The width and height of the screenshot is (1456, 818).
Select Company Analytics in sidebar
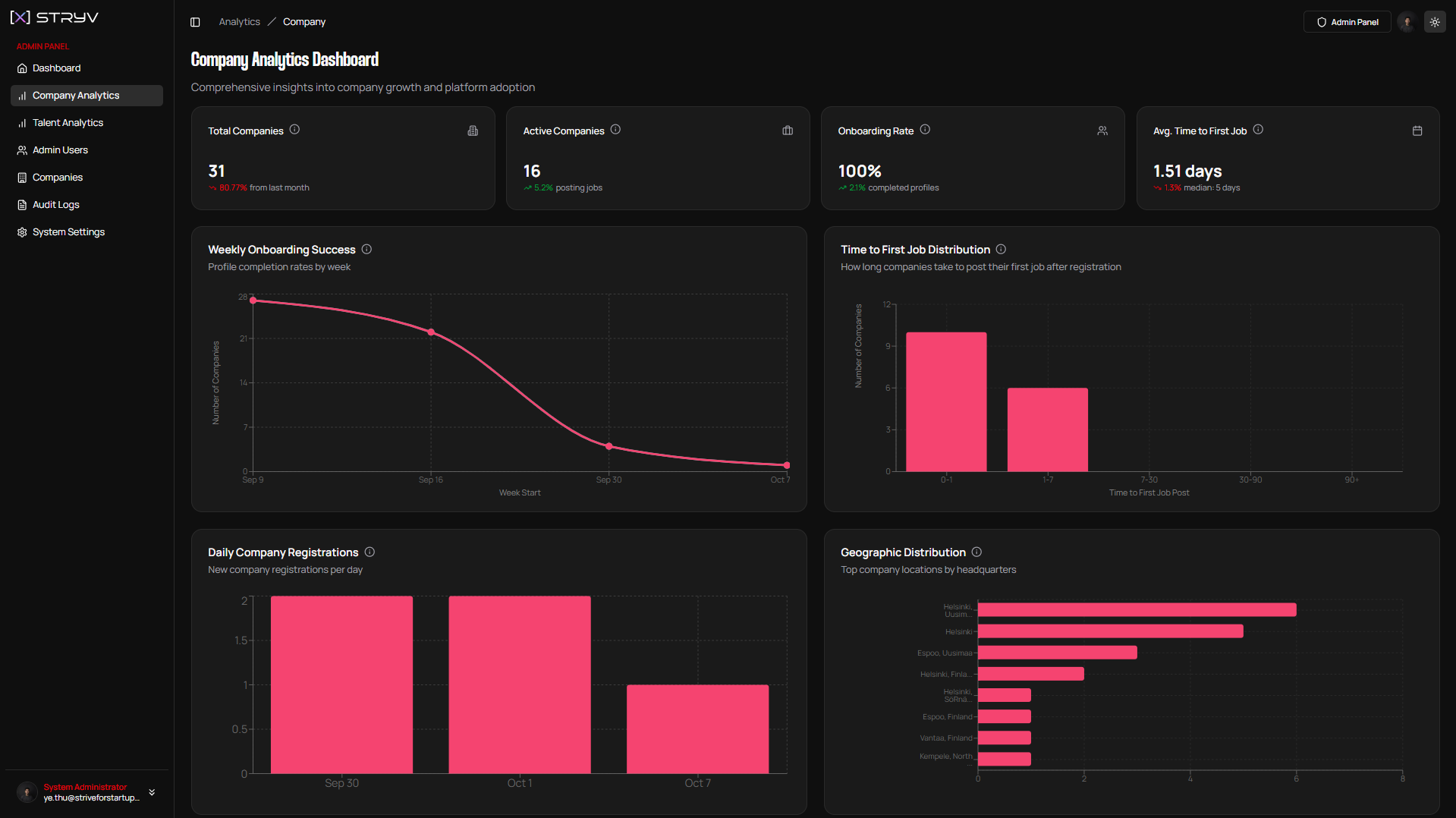pyautogui.click(x=86, y=96)
